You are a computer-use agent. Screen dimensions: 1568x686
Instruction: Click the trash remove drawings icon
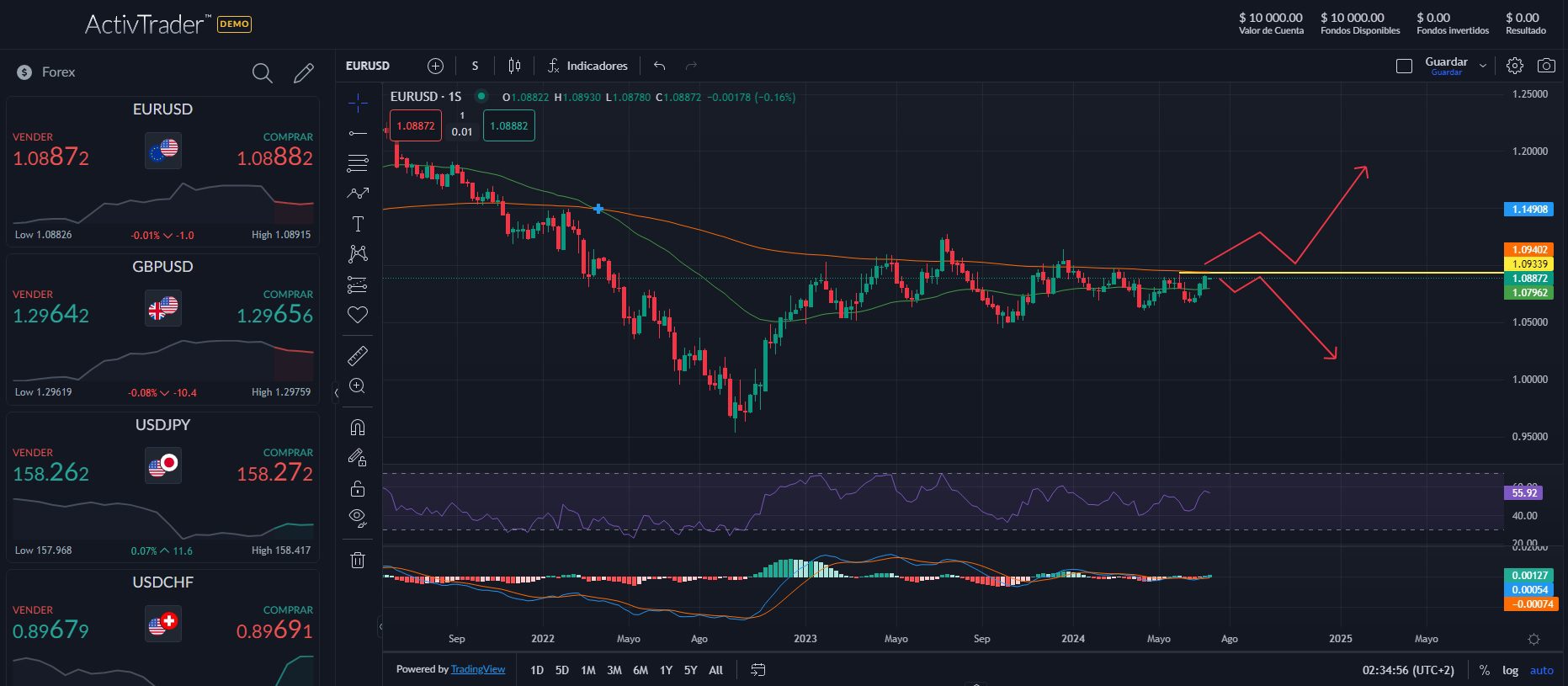pyautogui.click(x=358, y=560)
